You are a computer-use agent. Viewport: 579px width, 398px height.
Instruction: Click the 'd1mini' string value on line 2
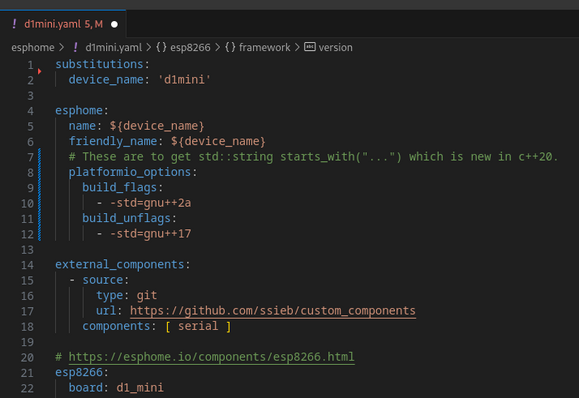point(184,80)
